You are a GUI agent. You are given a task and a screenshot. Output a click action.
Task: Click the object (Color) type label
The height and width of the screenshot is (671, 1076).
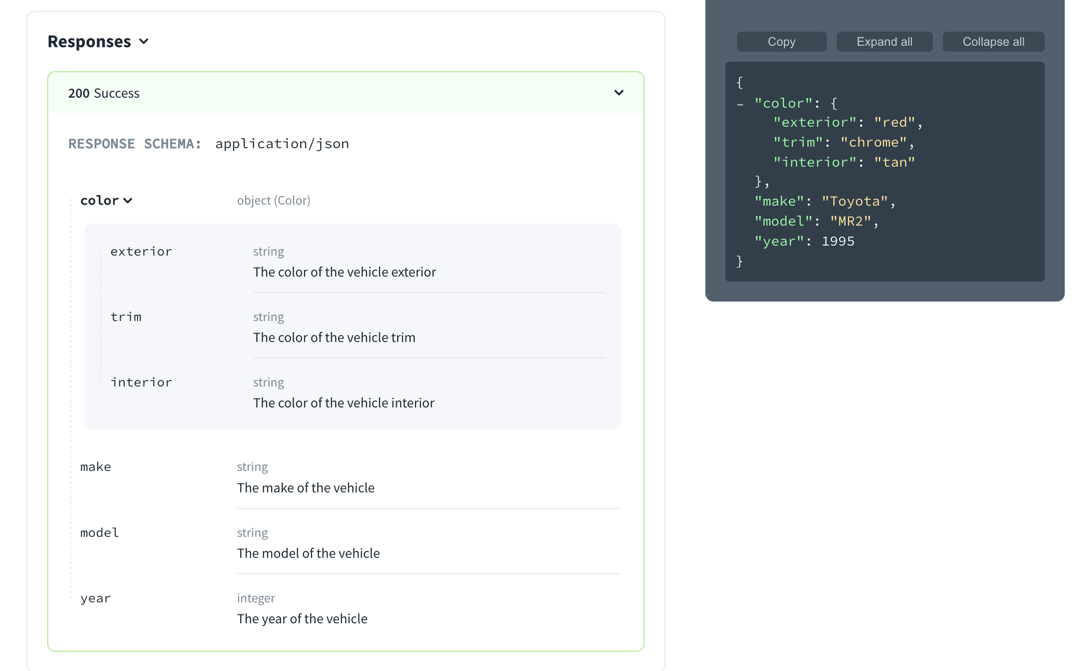coord(274,200)
